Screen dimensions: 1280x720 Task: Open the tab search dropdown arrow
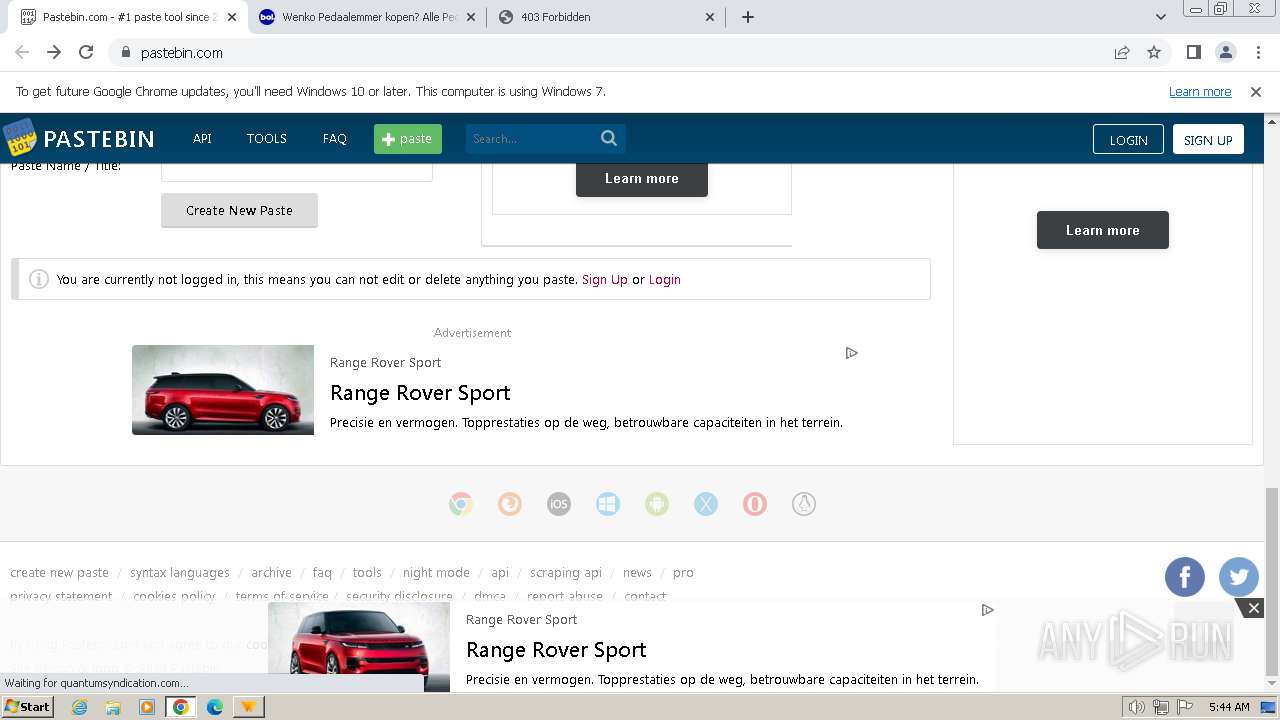[x=1161, y=17]
